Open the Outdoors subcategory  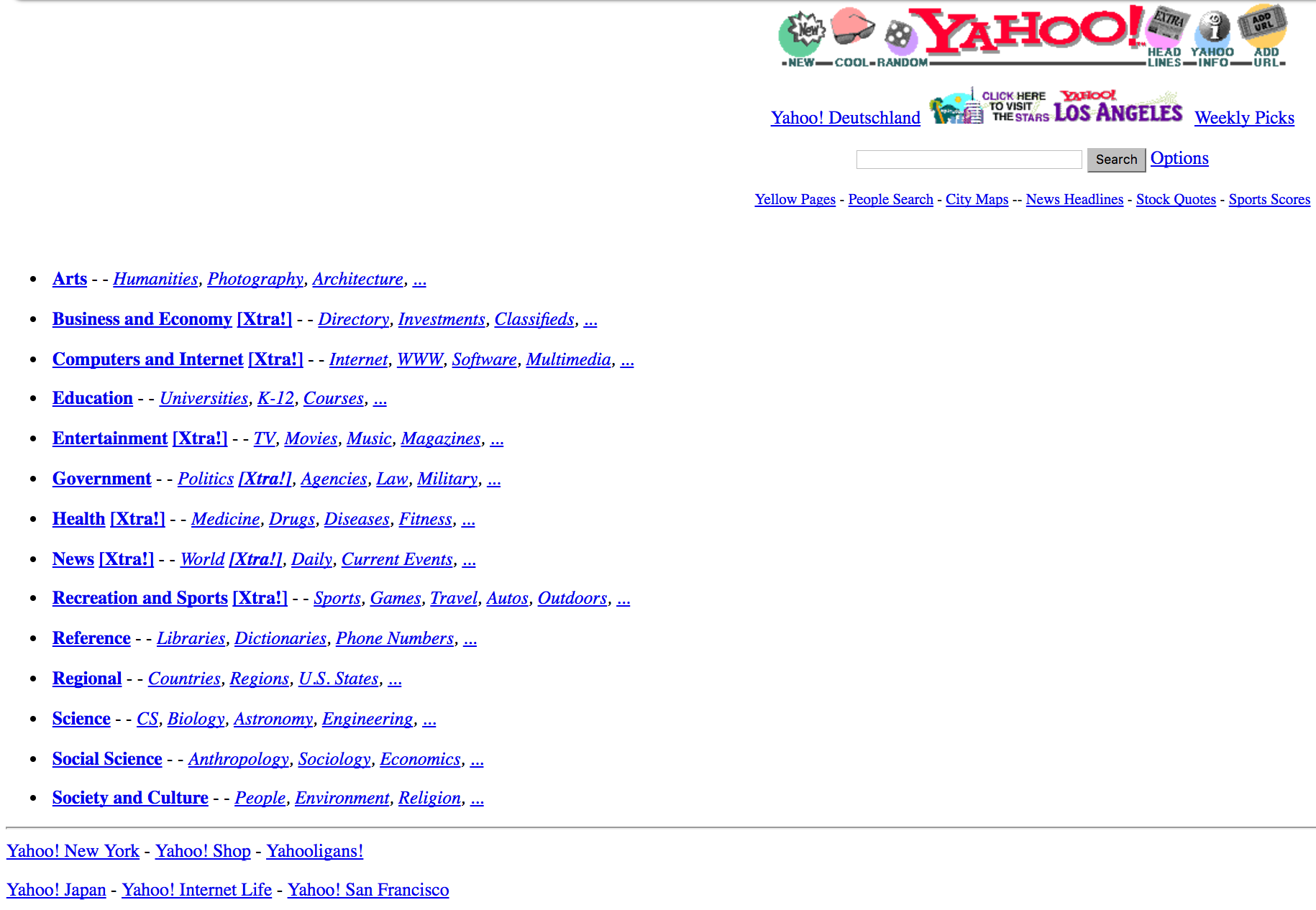572,598
